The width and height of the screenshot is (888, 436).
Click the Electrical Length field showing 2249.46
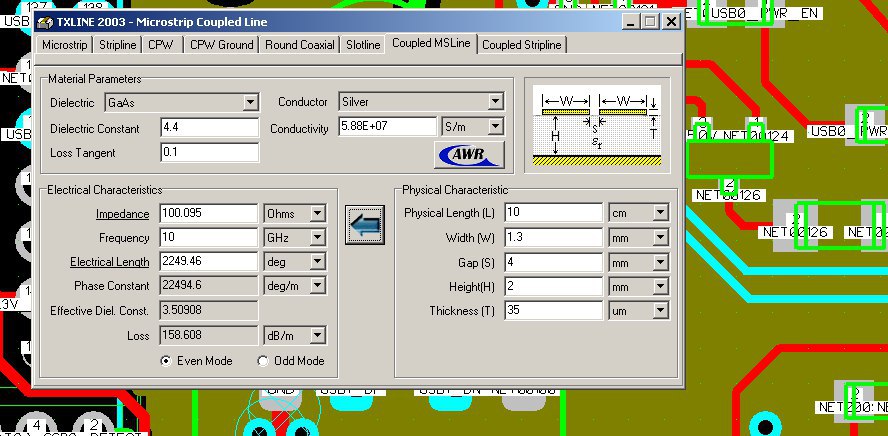click(x=209, y=262)
